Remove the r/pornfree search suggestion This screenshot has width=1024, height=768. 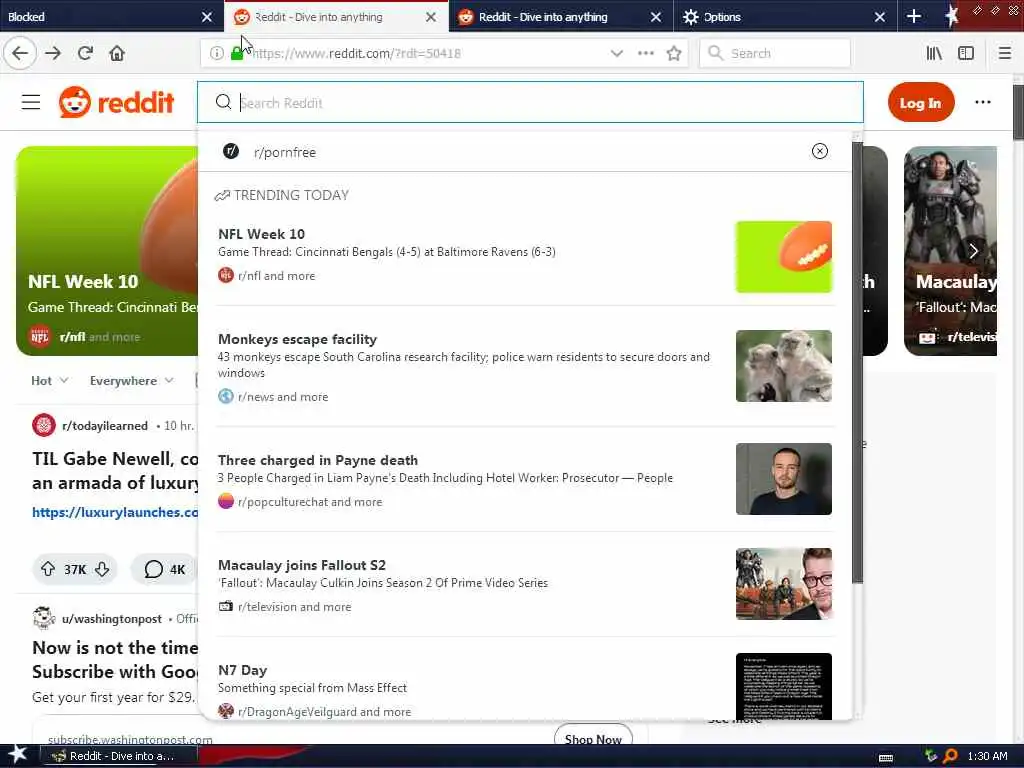pyautogui.click(x=820, y=151)
